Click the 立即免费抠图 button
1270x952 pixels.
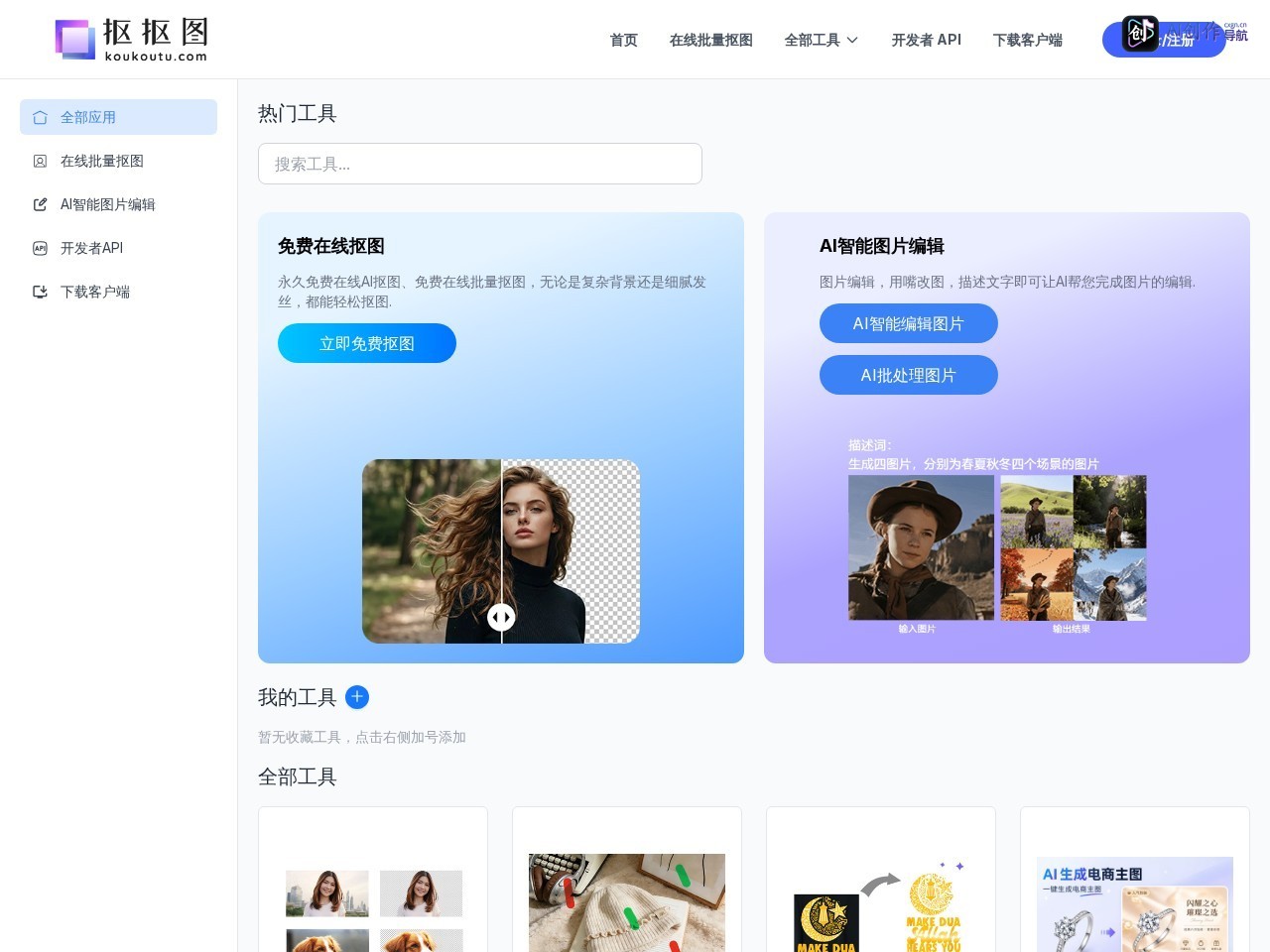367,343
